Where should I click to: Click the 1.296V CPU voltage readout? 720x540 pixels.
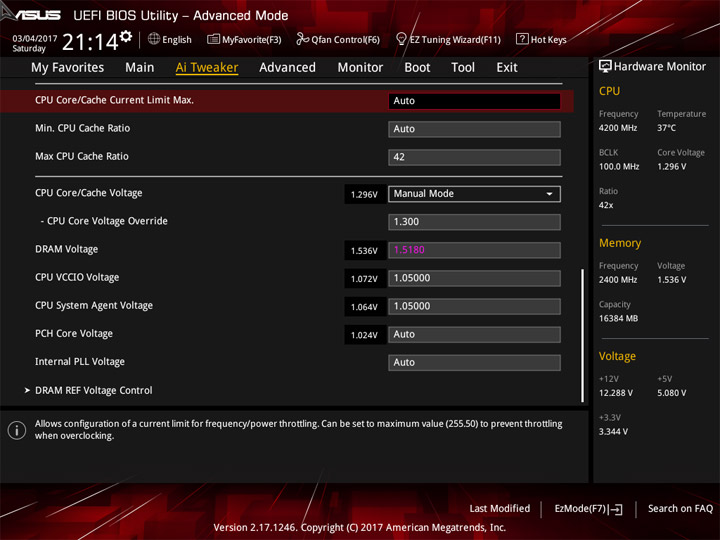click(364, 194)
